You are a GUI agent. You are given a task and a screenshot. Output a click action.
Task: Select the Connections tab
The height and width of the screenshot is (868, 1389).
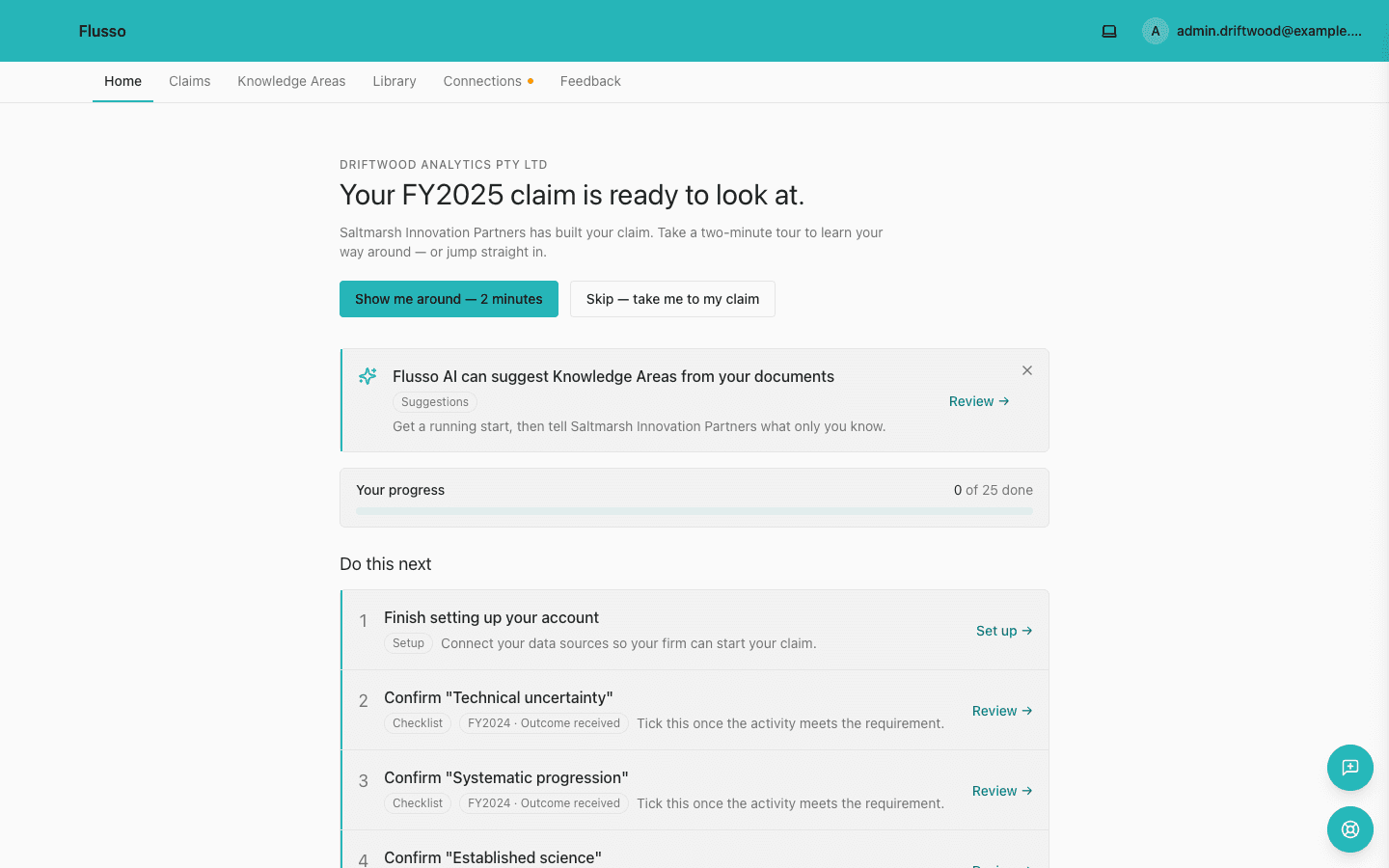(x=488, y=81)
